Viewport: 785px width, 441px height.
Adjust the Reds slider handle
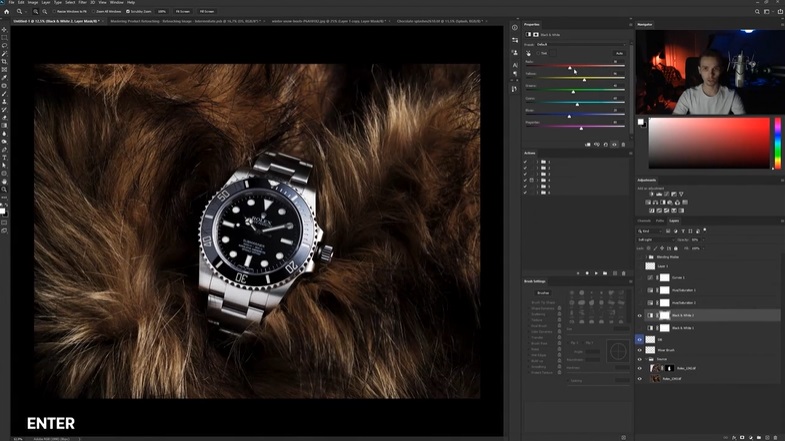click(x=570, y=68)
